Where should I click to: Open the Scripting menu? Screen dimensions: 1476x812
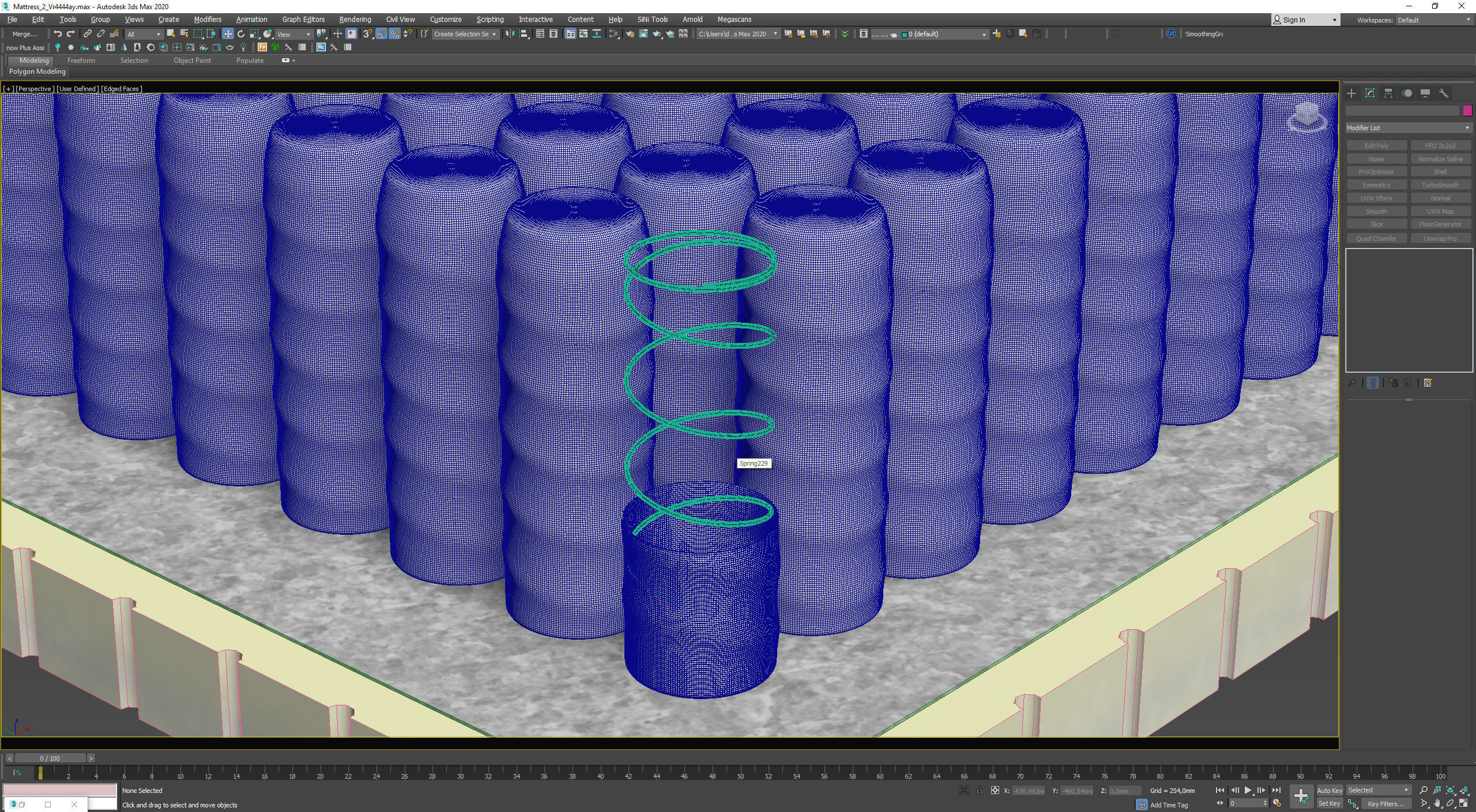[490, 20]
